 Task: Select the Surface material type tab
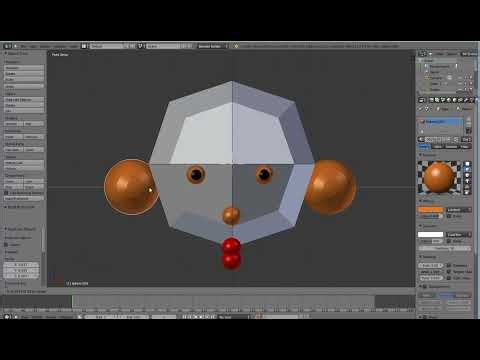(424, 147)
